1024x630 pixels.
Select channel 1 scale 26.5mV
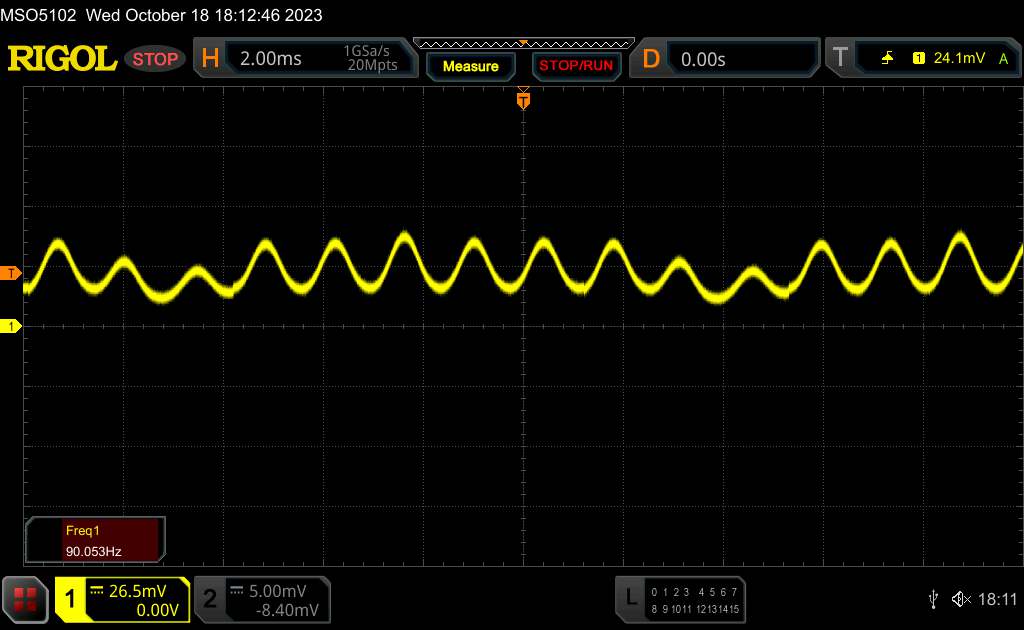coord(138,591)
